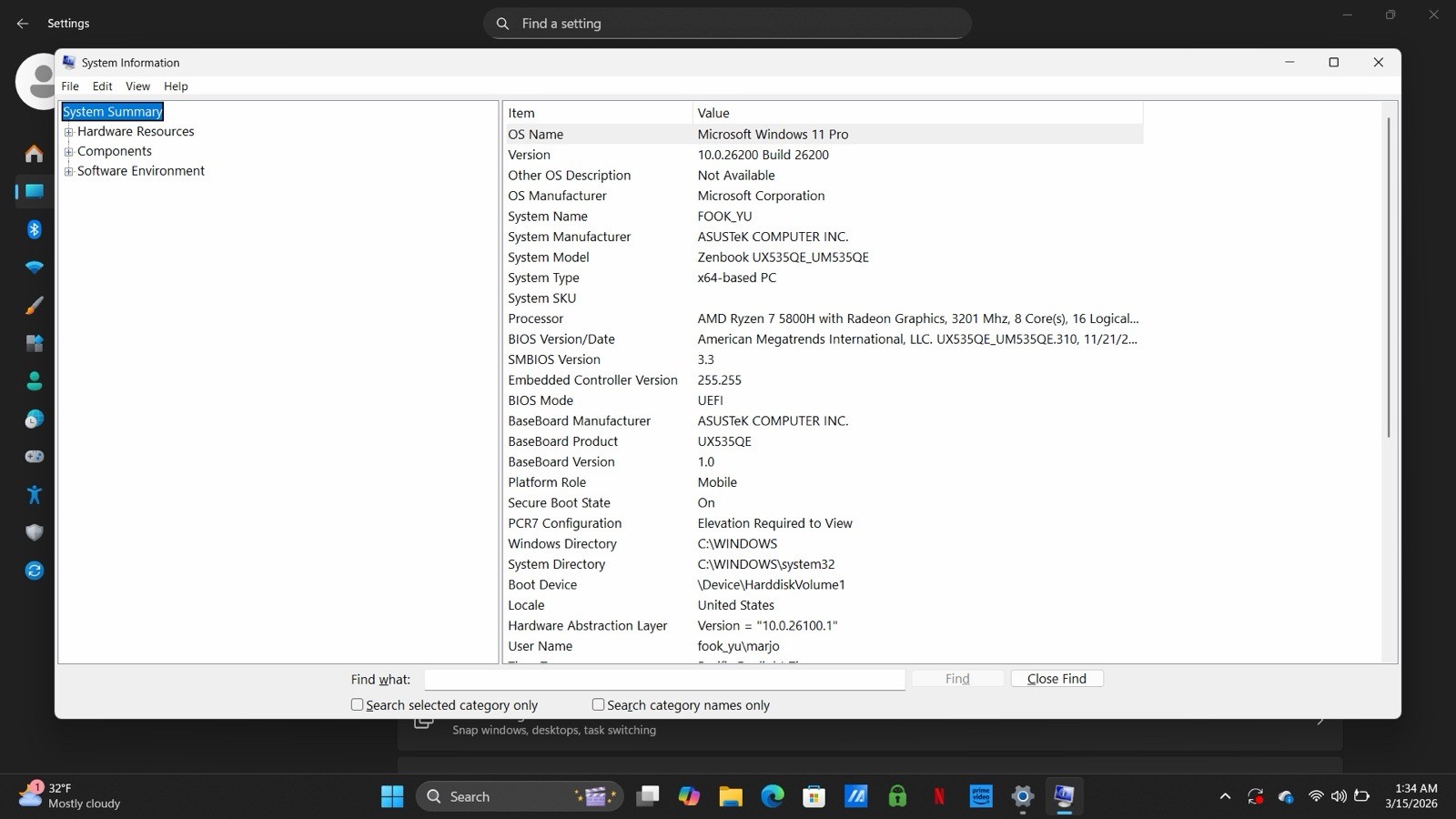The image size is (1456, 819).
Task: Open network and volume quick settings
Action: coord(1339,796)
